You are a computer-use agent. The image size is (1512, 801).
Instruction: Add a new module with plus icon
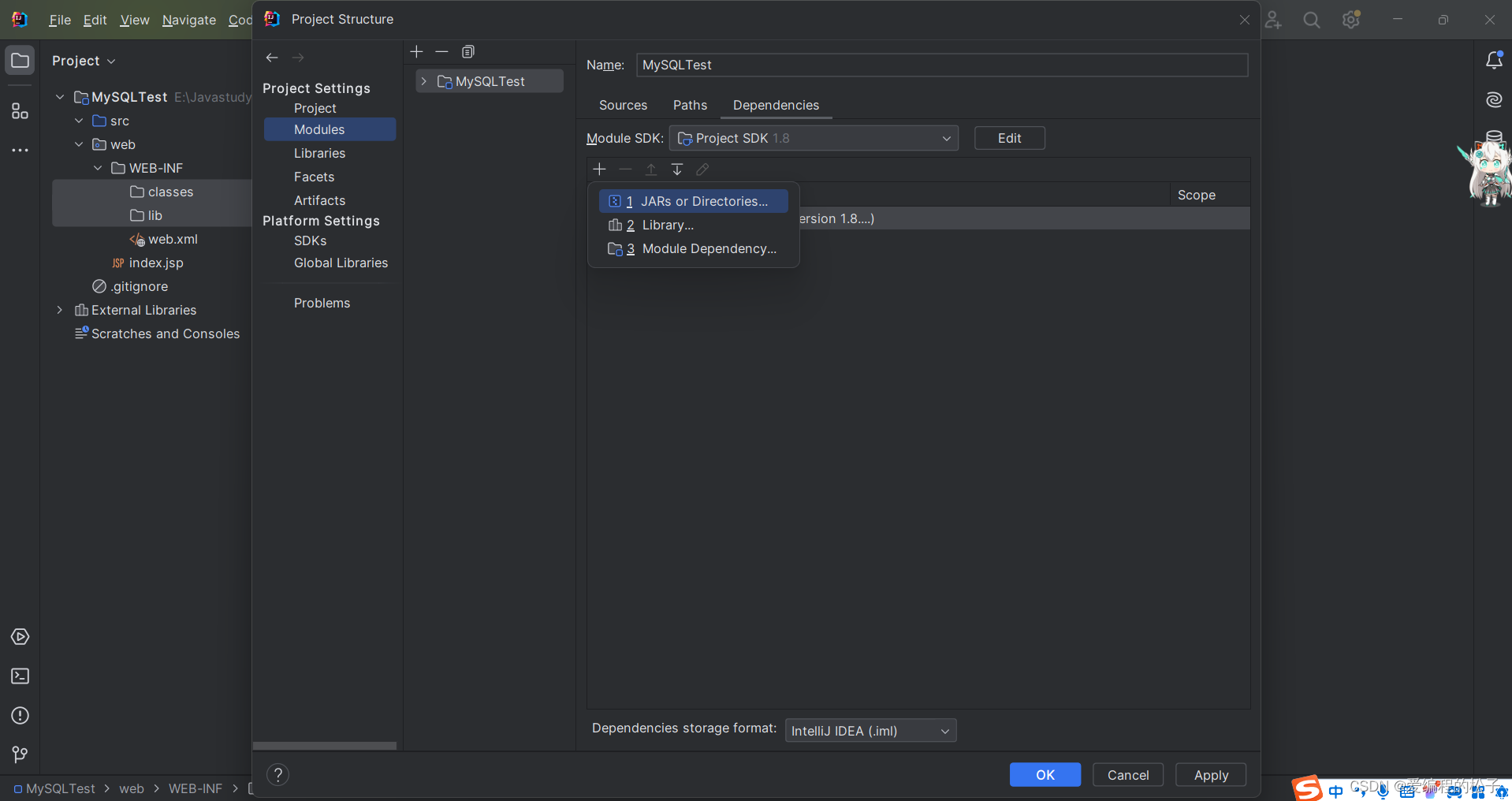tap(417, 52)
